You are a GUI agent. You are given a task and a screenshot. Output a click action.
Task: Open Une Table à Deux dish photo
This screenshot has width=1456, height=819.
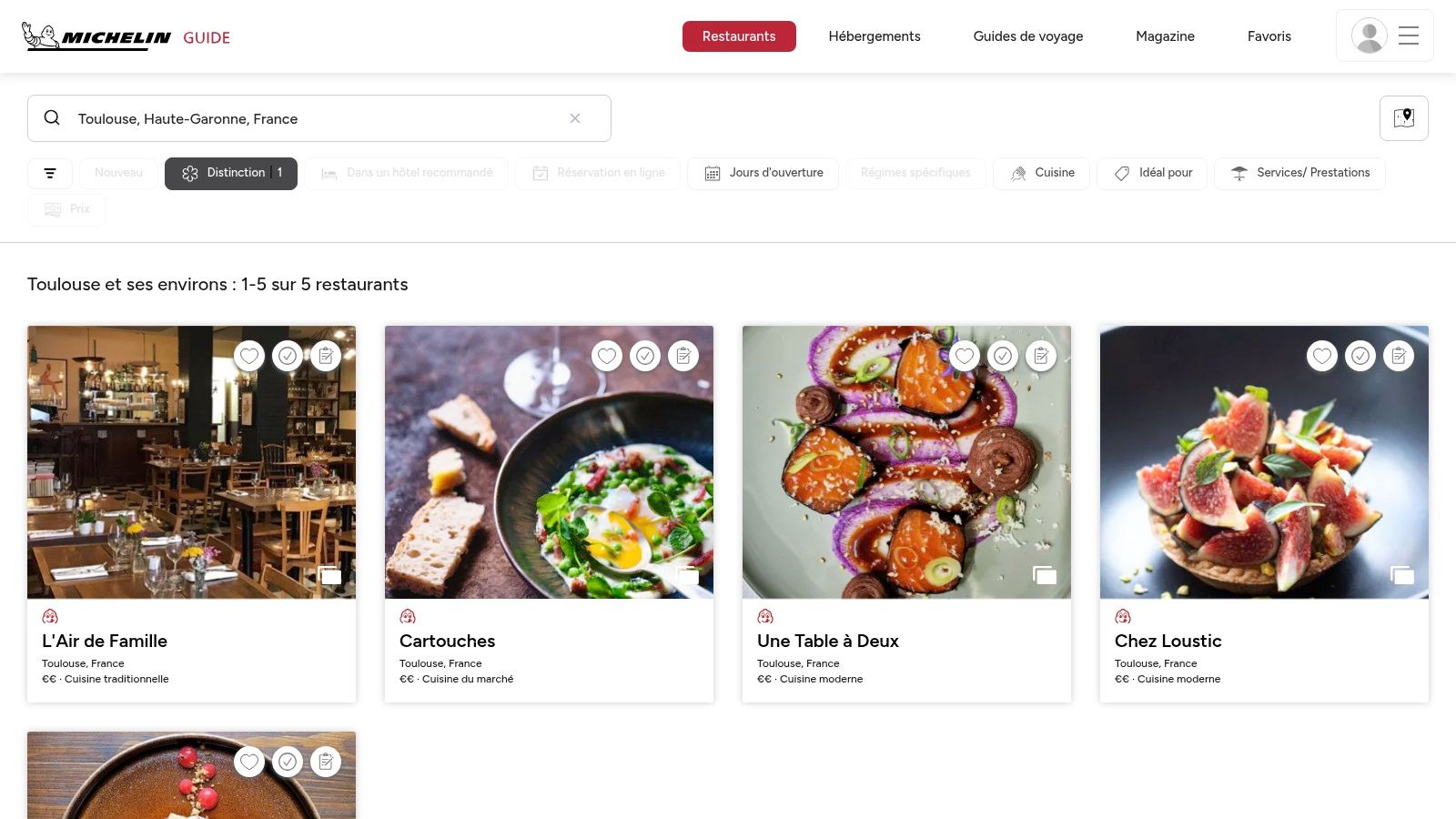[x=906, y=462]
